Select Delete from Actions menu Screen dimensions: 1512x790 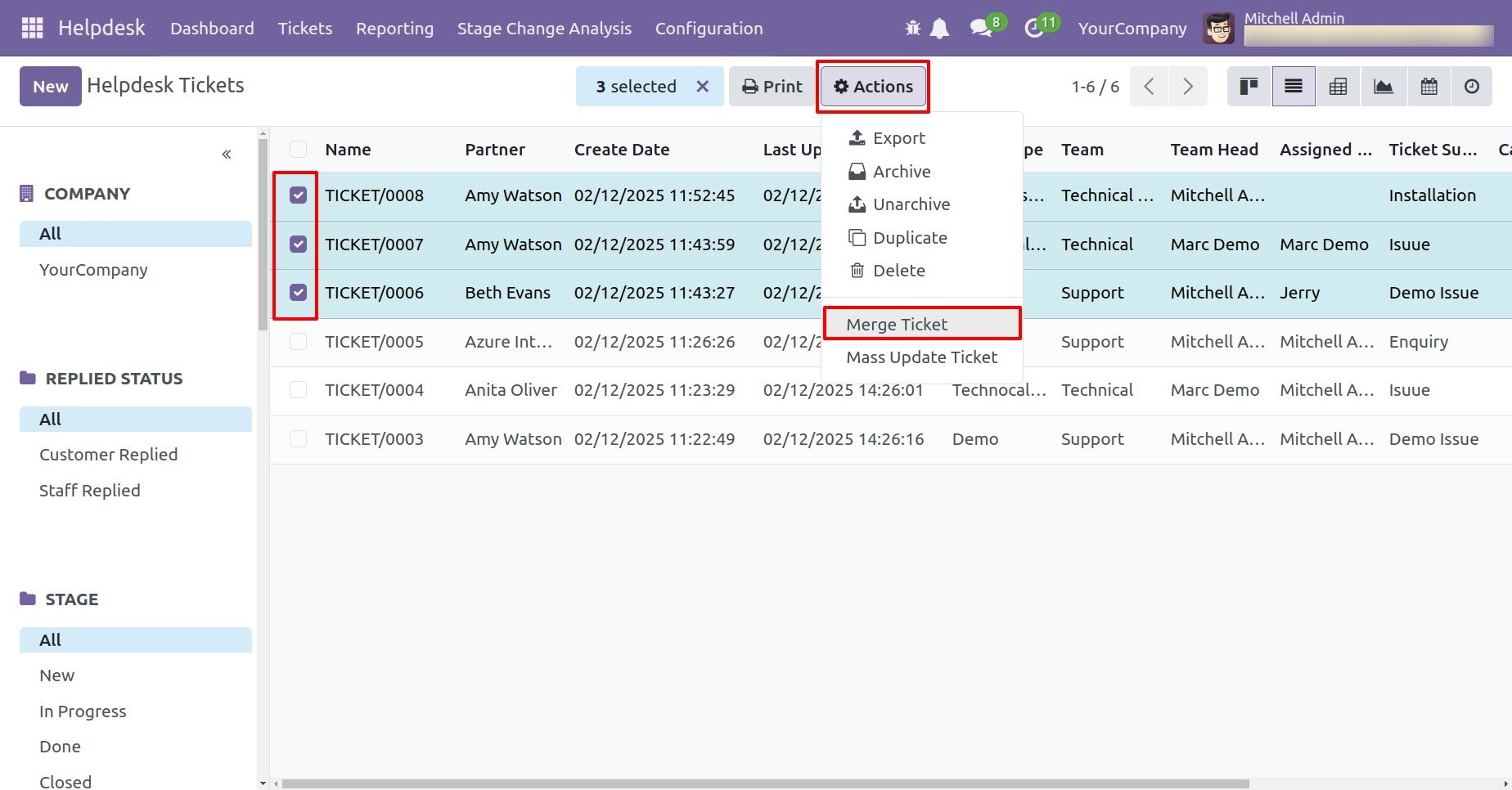click(922, 271)
